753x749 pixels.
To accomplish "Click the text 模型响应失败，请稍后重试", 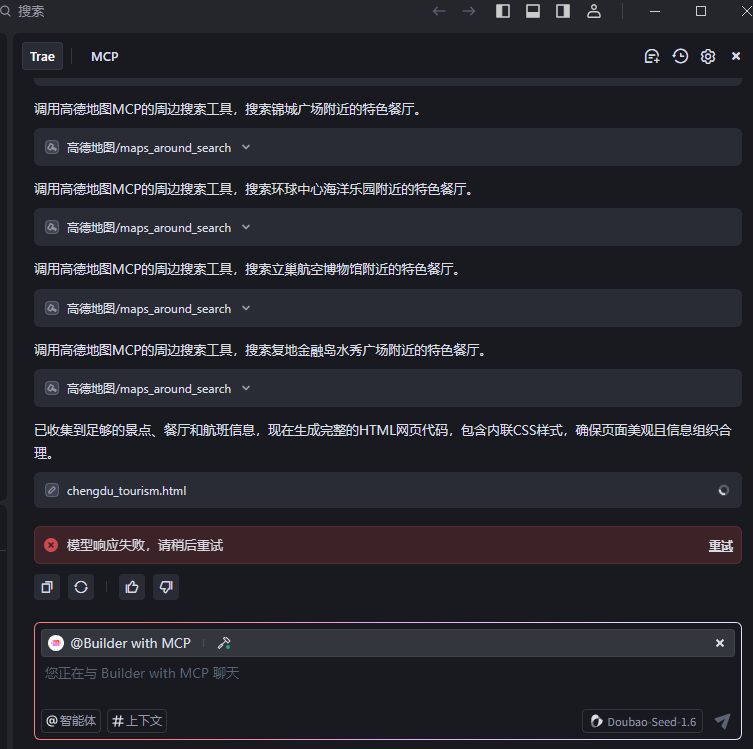I will [145, 545].
